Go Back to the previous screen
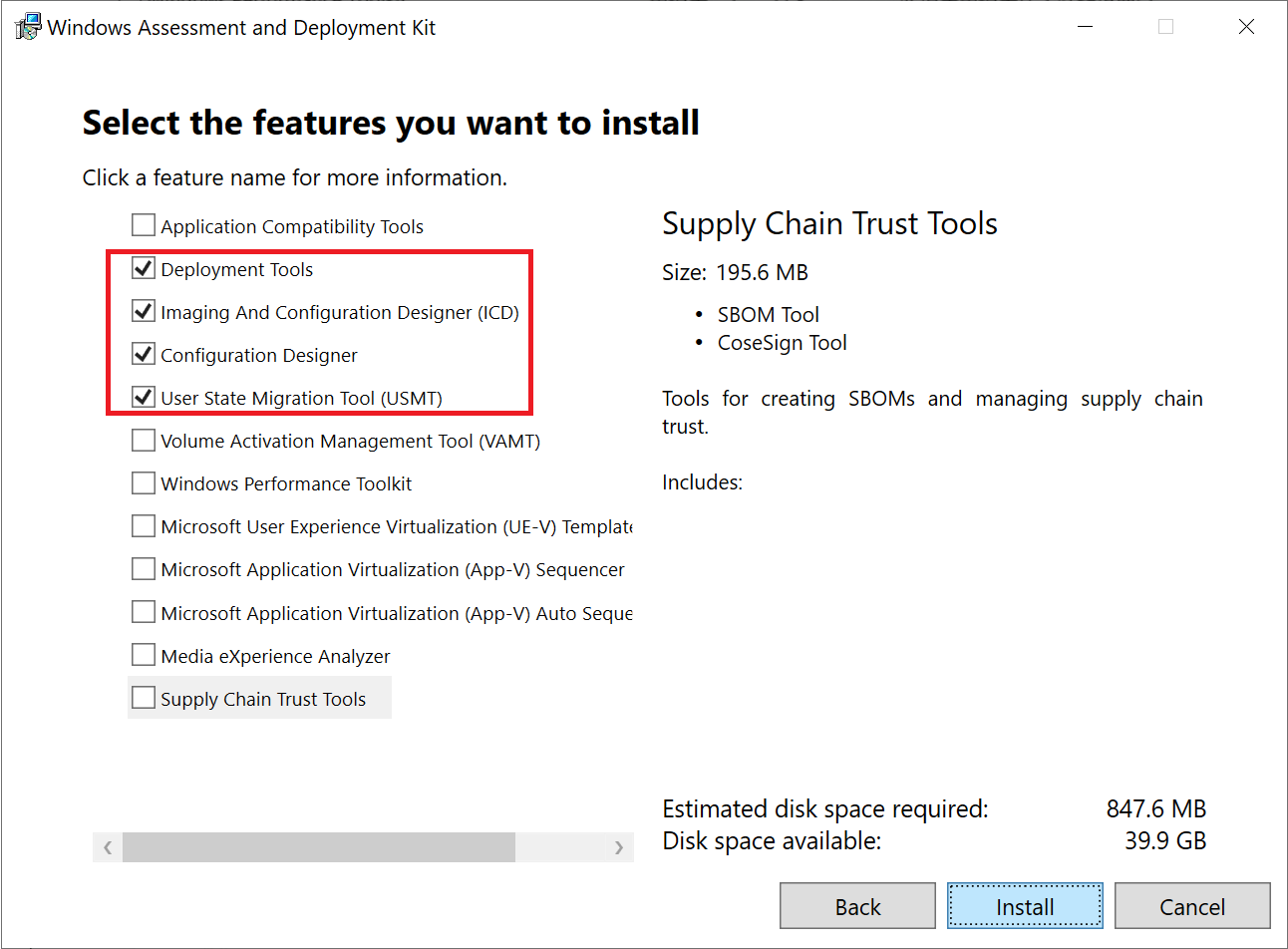The height and width of the screenshot is (949, 1288). 856,905
